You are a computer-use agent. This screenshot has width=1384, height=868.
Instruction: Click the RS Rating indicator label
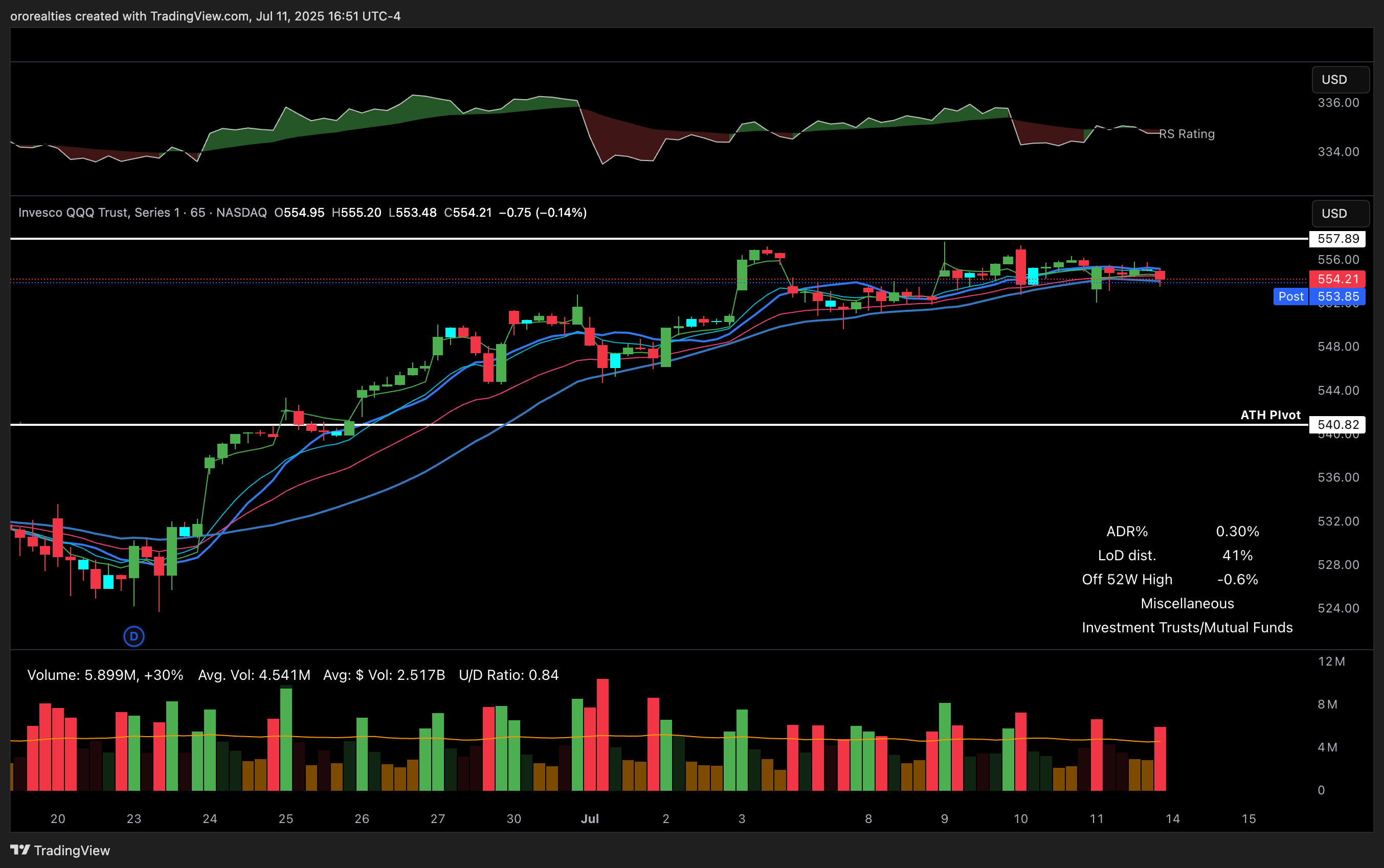(x=1187, y=134)
